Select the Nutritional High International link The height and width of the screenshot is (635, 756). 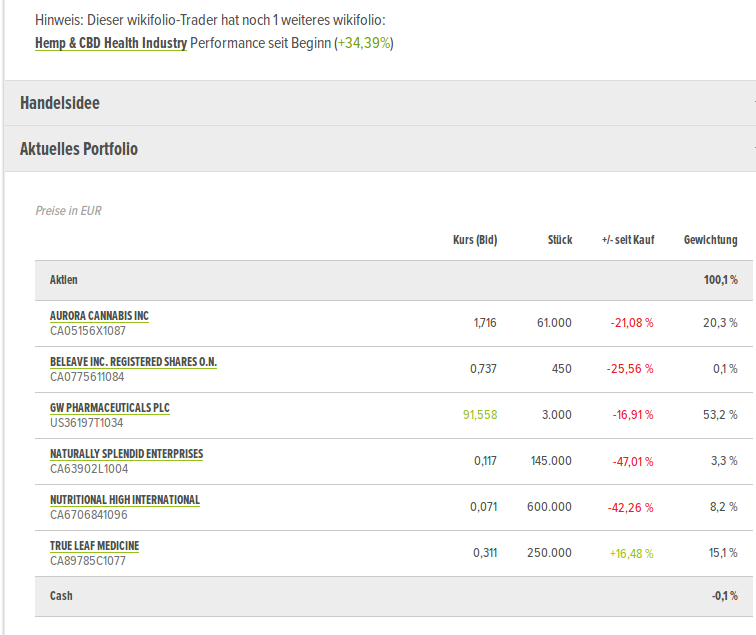click(125, 499)
